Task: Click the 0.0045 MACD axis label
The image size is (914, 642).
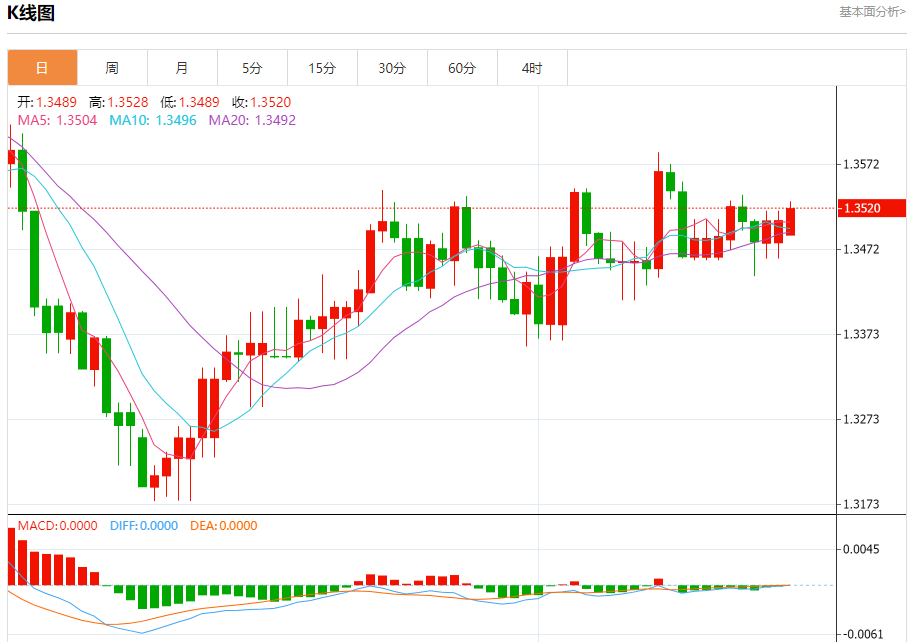Action: [x=861, y=549]
